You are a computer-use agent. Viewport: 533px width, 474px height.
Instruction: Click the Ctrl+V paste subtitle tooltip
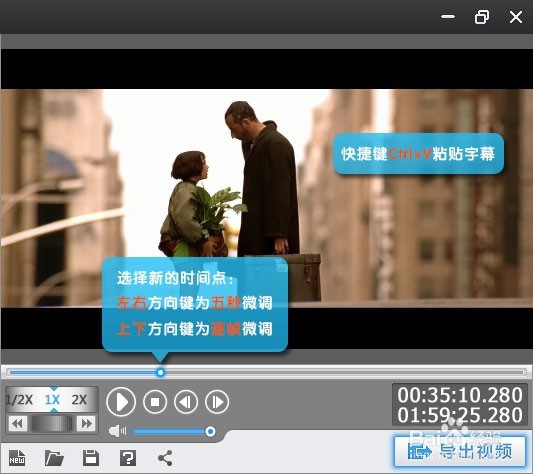pyautogui.click(x=418, y=154)
